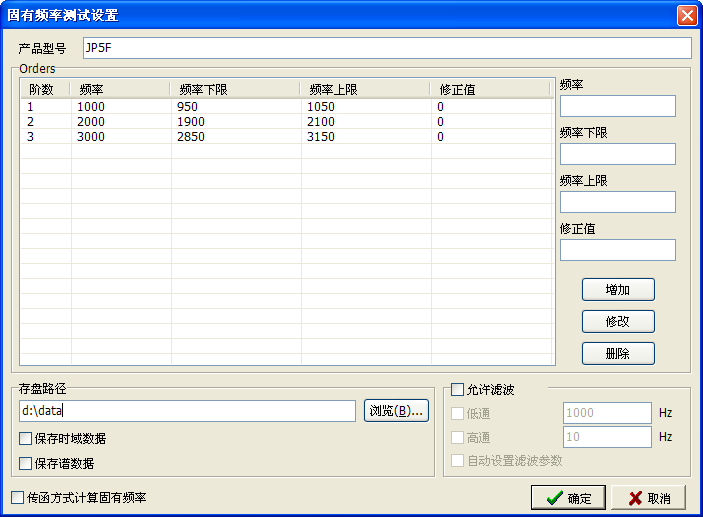Toggle the 保存时域数据 checkbox
Screen dimensions: 703x517
click(26, 438)
